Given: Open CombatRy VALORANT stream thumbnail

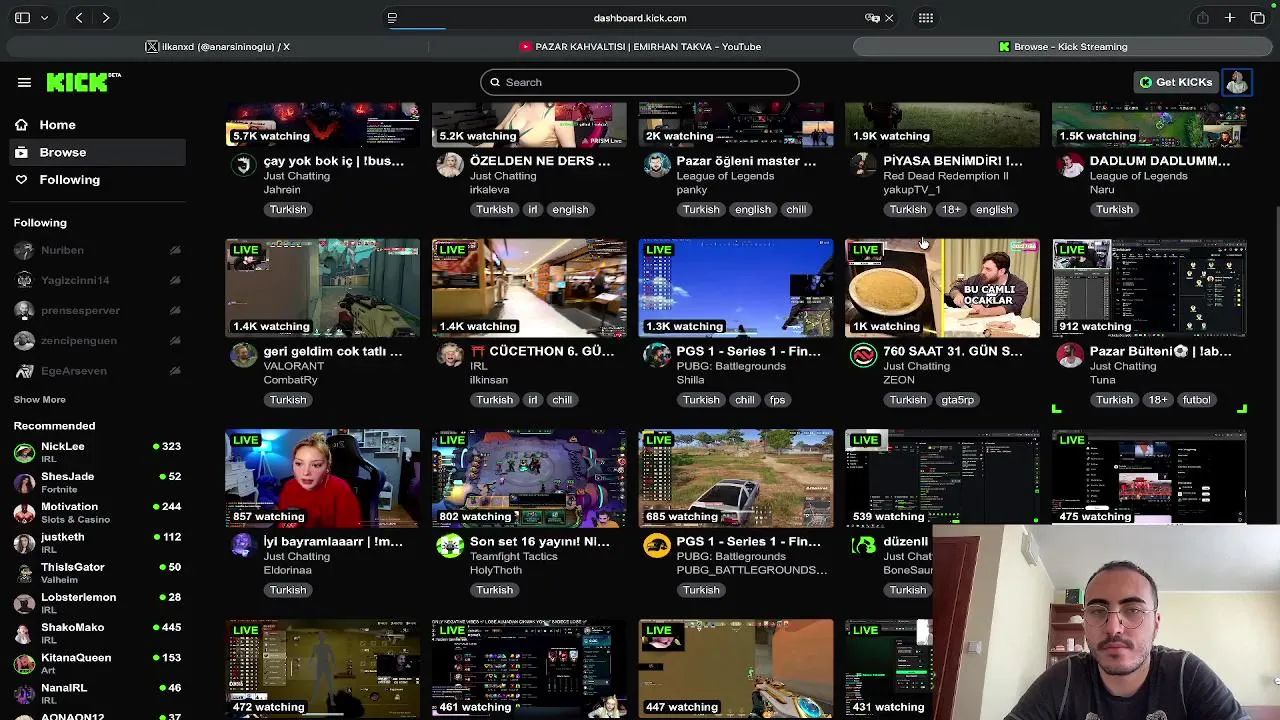Looking at the screenshot, I should click(x=322, y=288).
